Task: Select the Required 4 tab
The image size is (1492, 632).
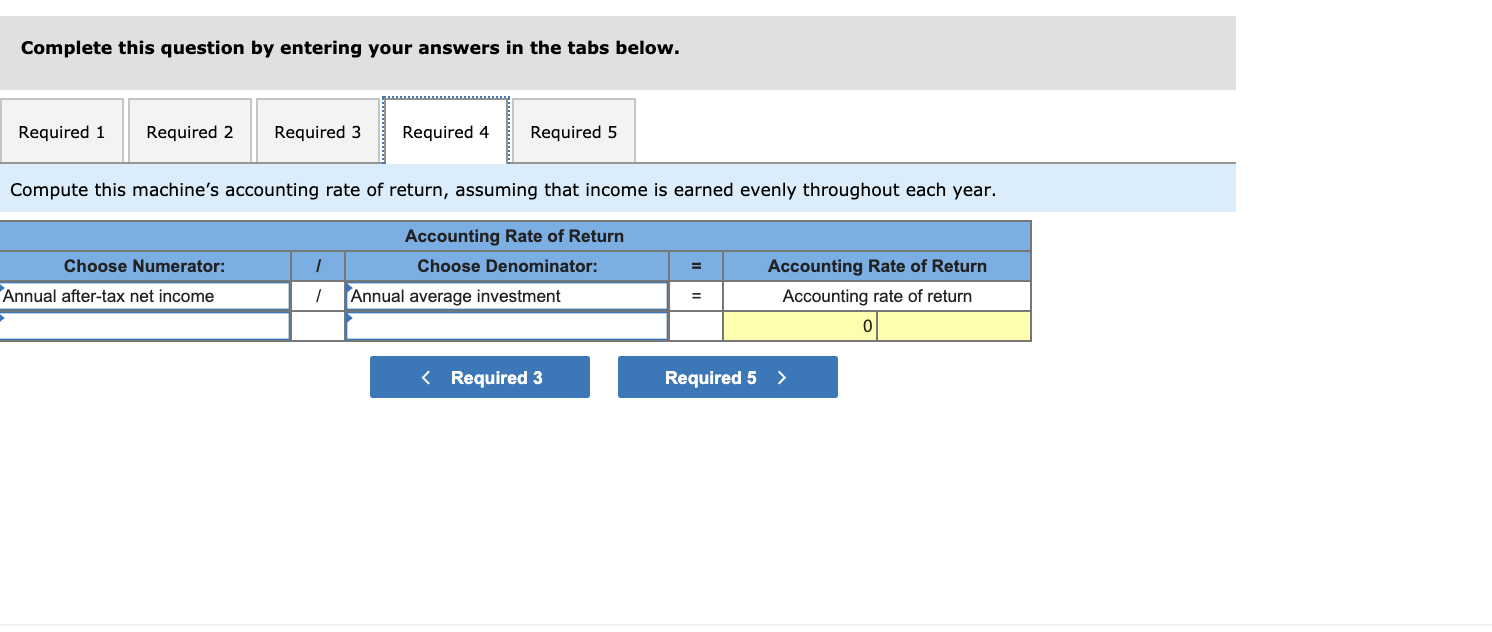Action: [446, 131]
